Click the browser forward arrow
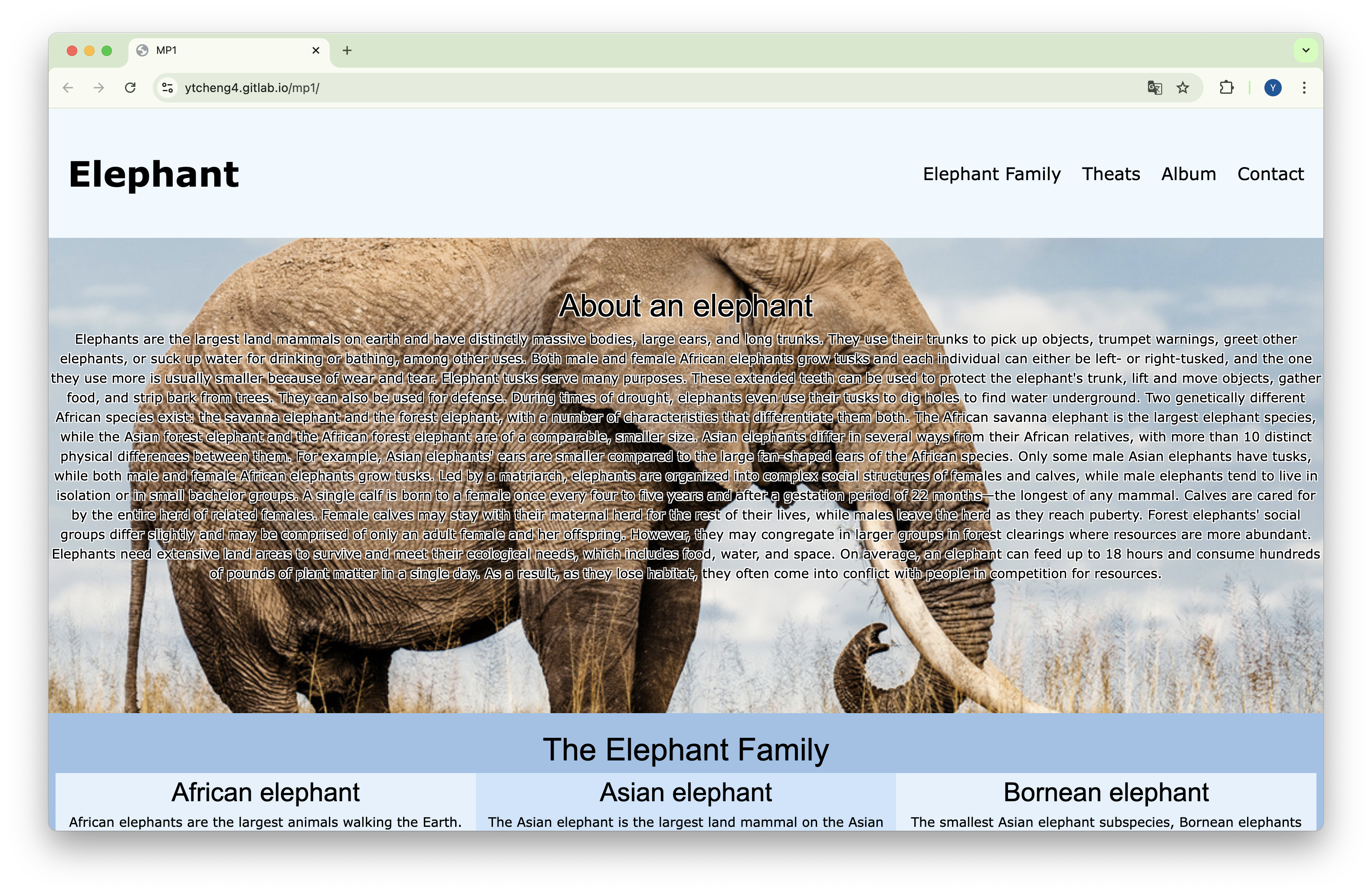Screen dimensions: 1372x895 click(x=99, y=88)
